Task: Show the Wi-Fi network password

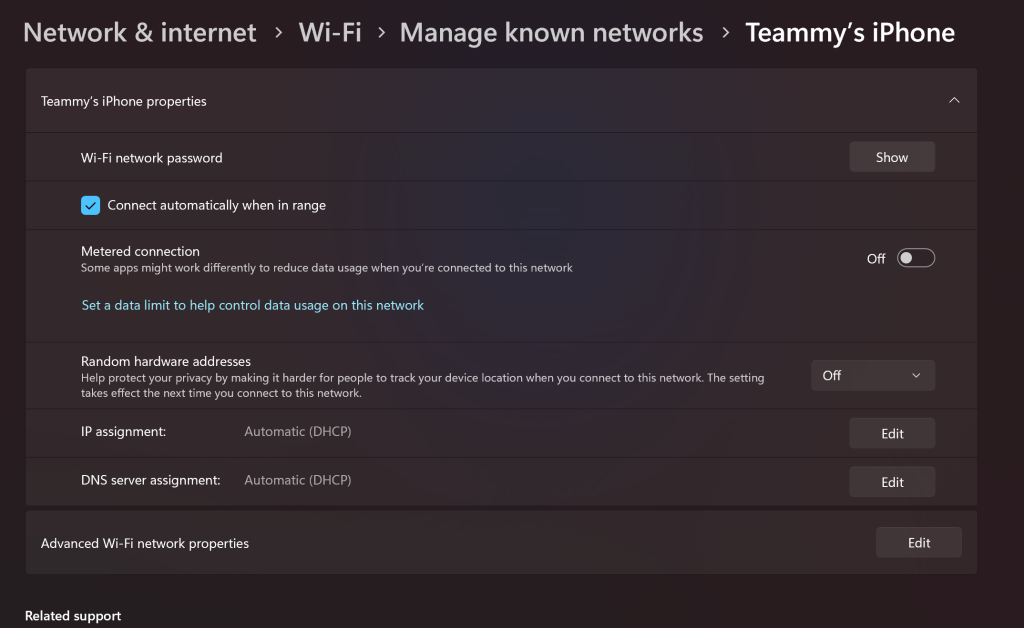Action: 891,157
